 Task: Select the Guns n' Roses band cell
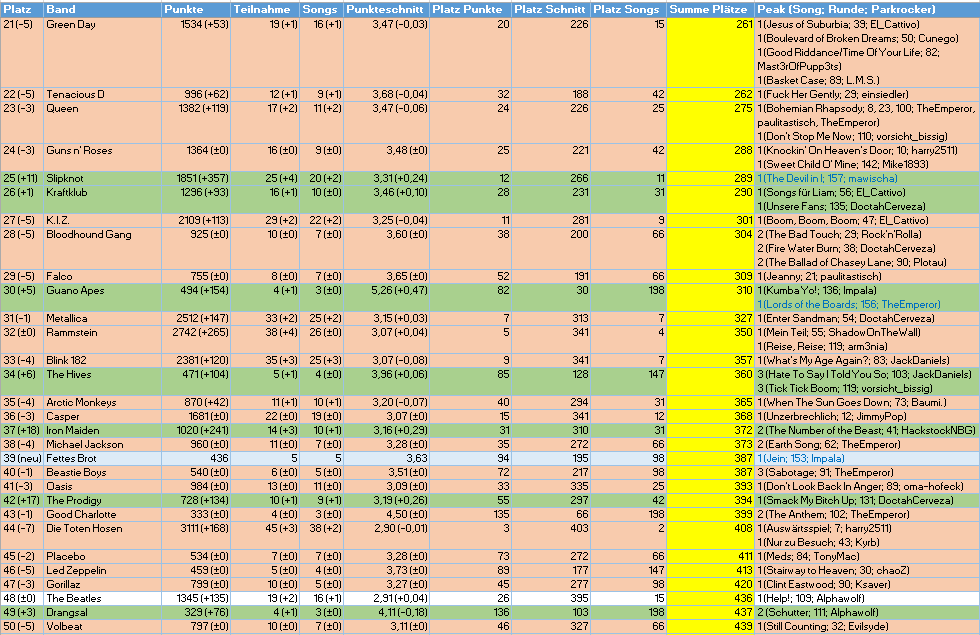[x=102, y=158]
